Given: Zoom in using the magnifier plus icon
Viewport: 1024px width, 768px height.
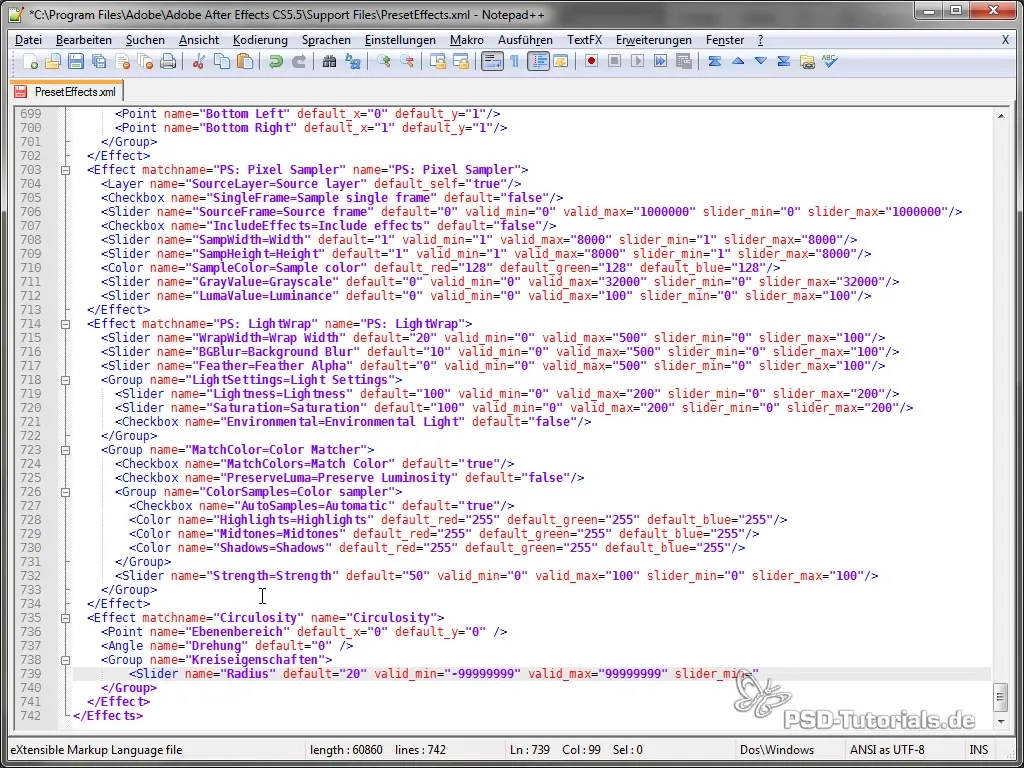Looking at the screenshot, I should (x=384, y=62).
